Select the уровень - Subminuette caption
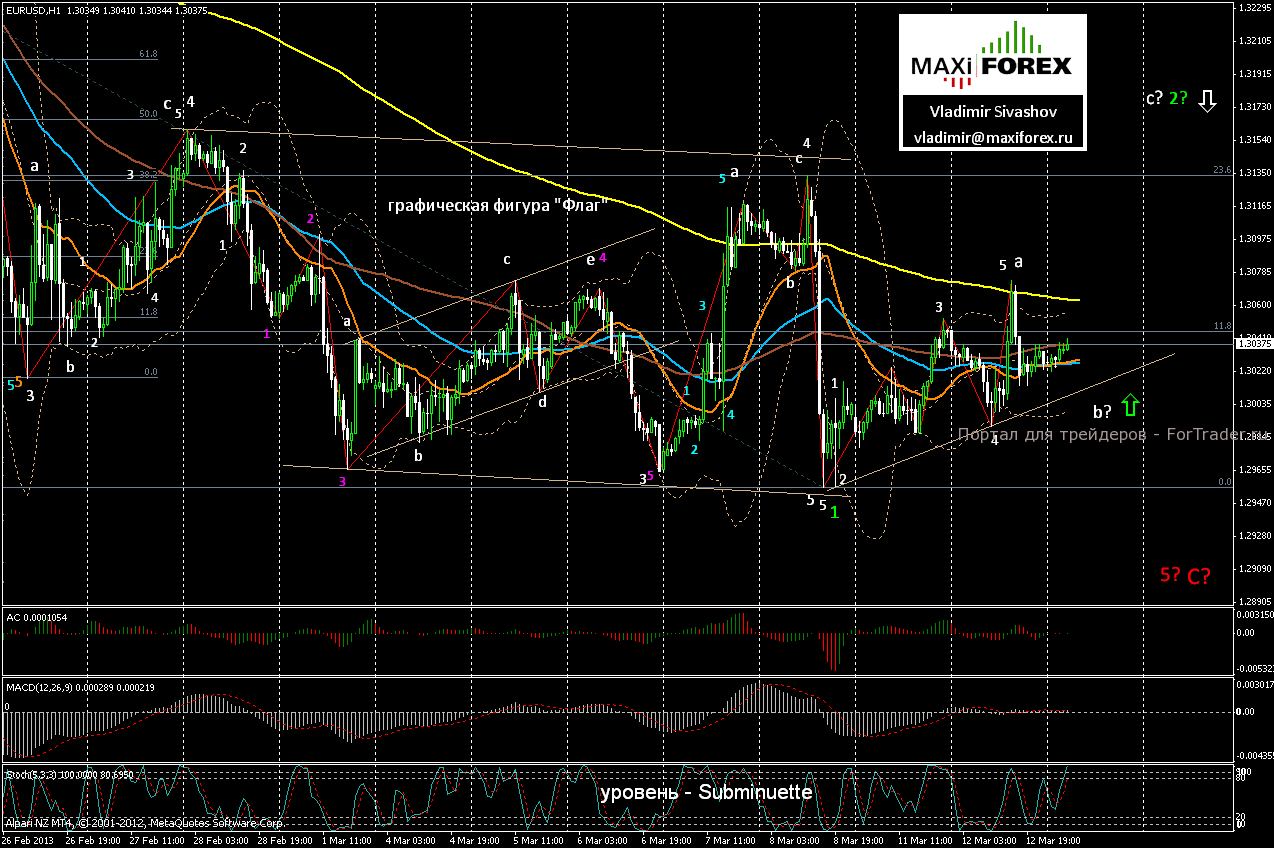This screenshot has width=1274, height=848. point(706,793)
